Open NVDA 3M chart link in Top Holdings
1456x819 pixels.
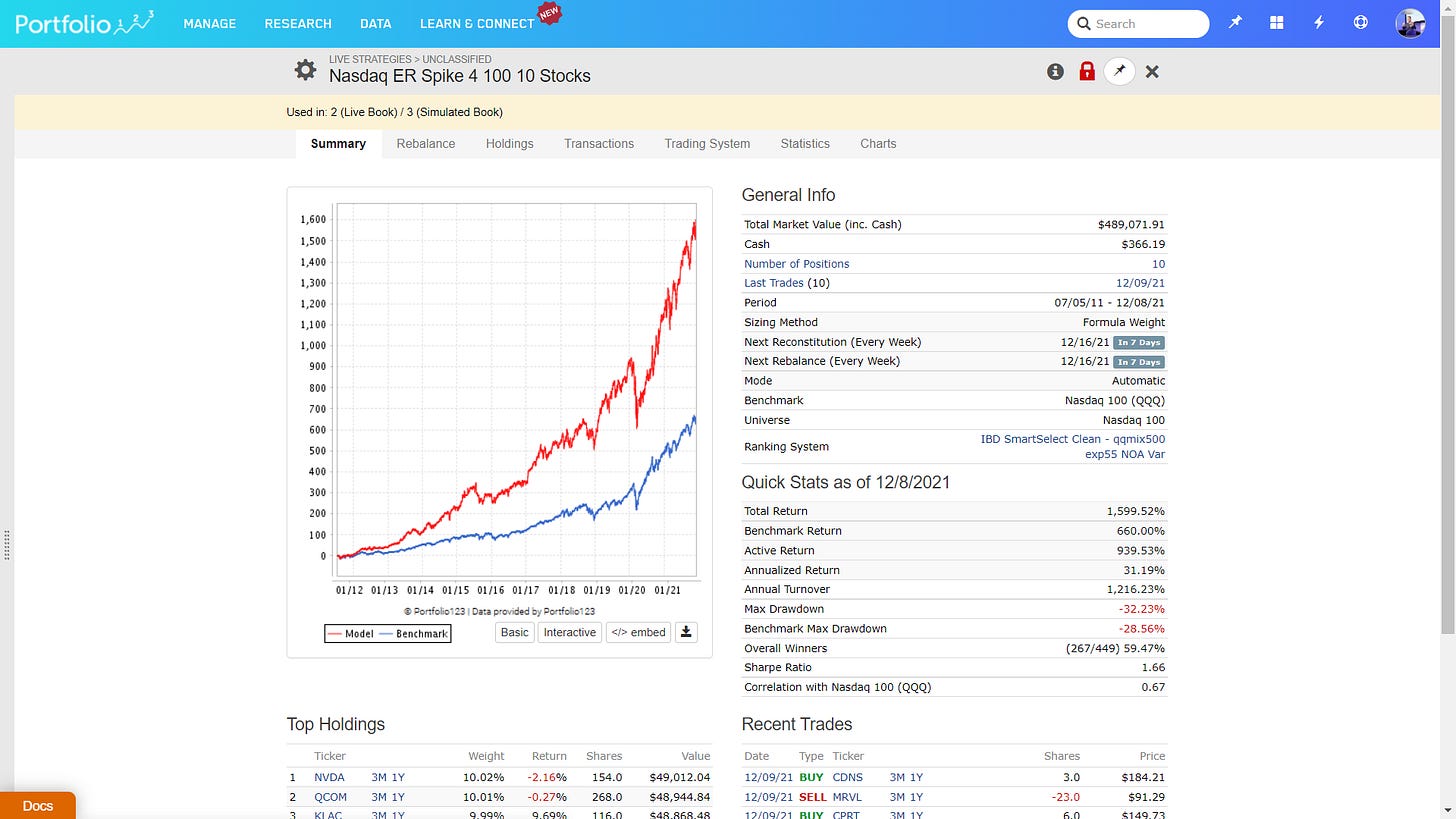coord(379,777)
